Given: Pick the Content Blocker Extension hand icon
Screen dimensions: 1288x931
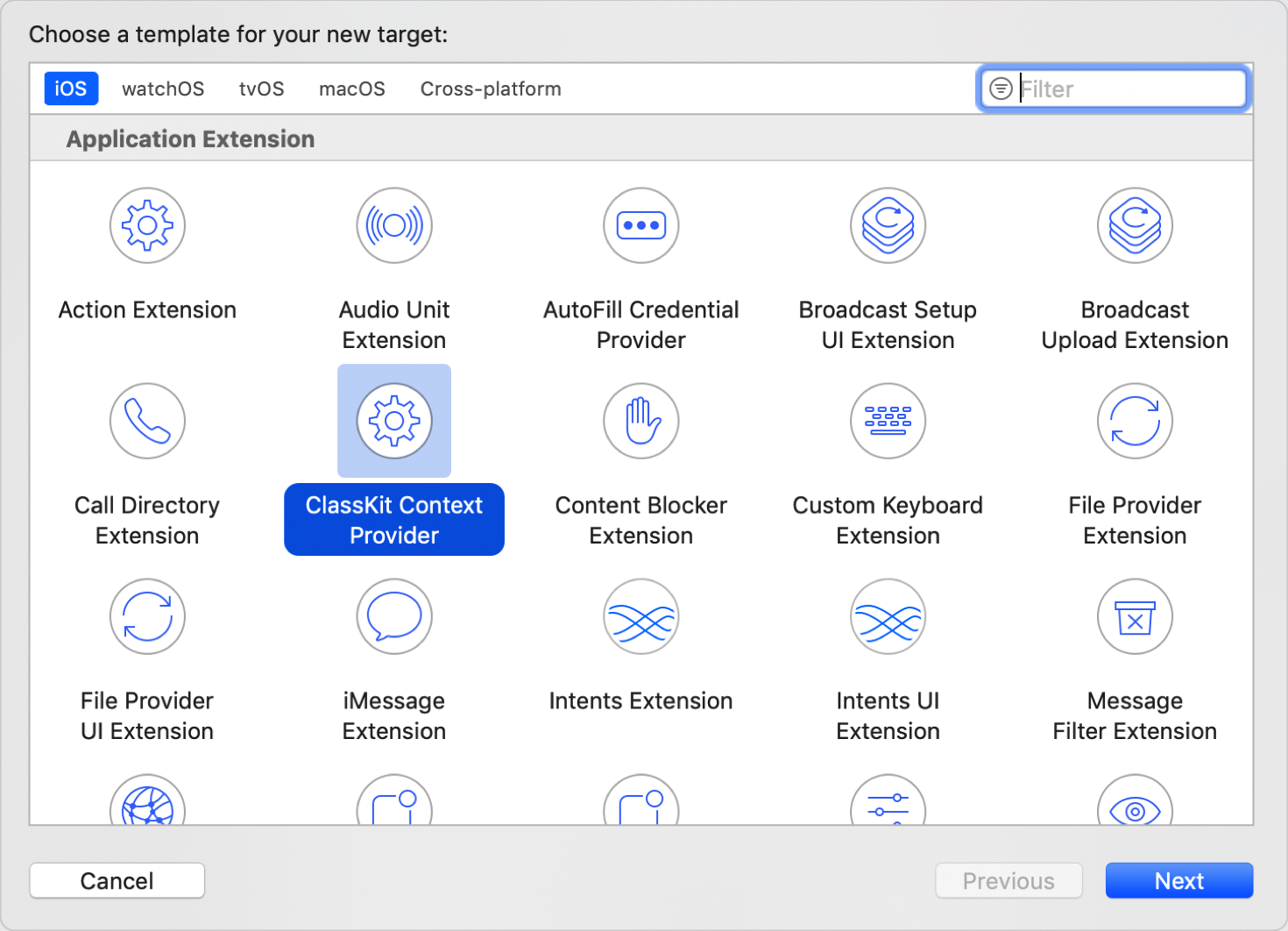Looking at the screenshot, I should coord(641,421).
